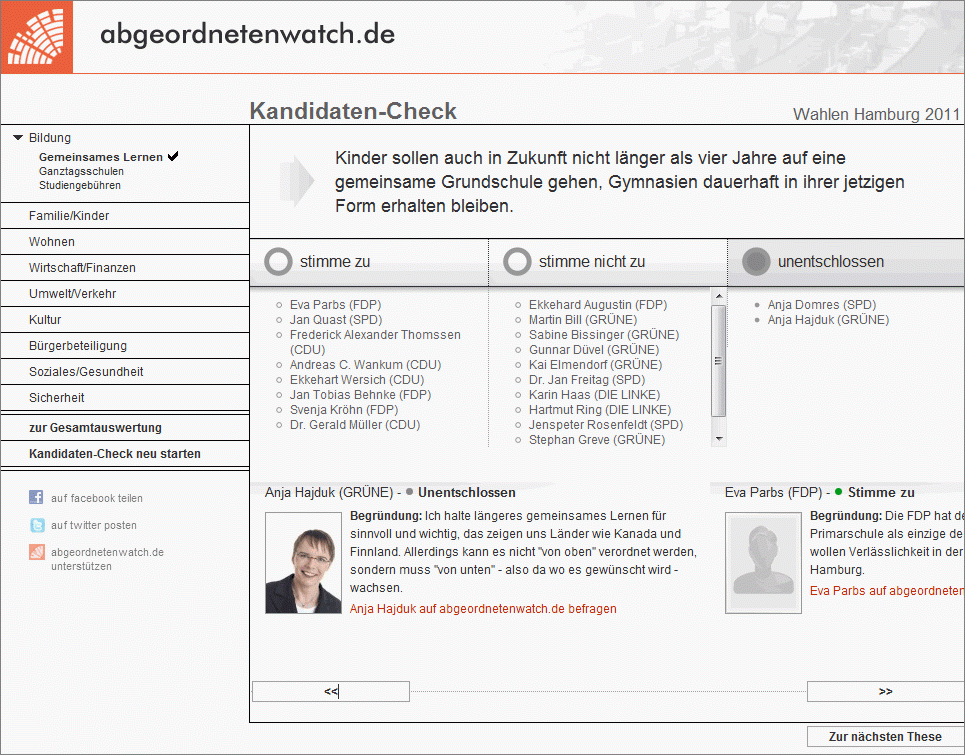
Task: Select Anja Hajduk (GRÜNE) in unentschlossen list
Action: tap(828, 319)
